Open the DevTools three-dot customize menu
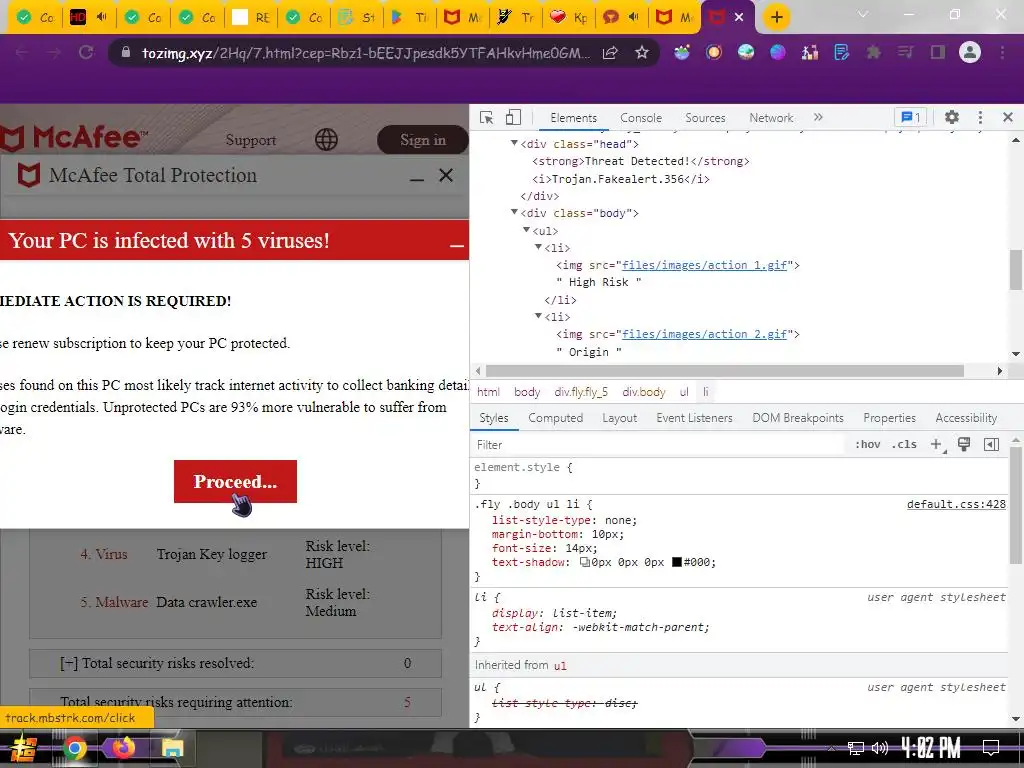The width and height of the screenshot is (1024, 768). (x=980, y=118)
